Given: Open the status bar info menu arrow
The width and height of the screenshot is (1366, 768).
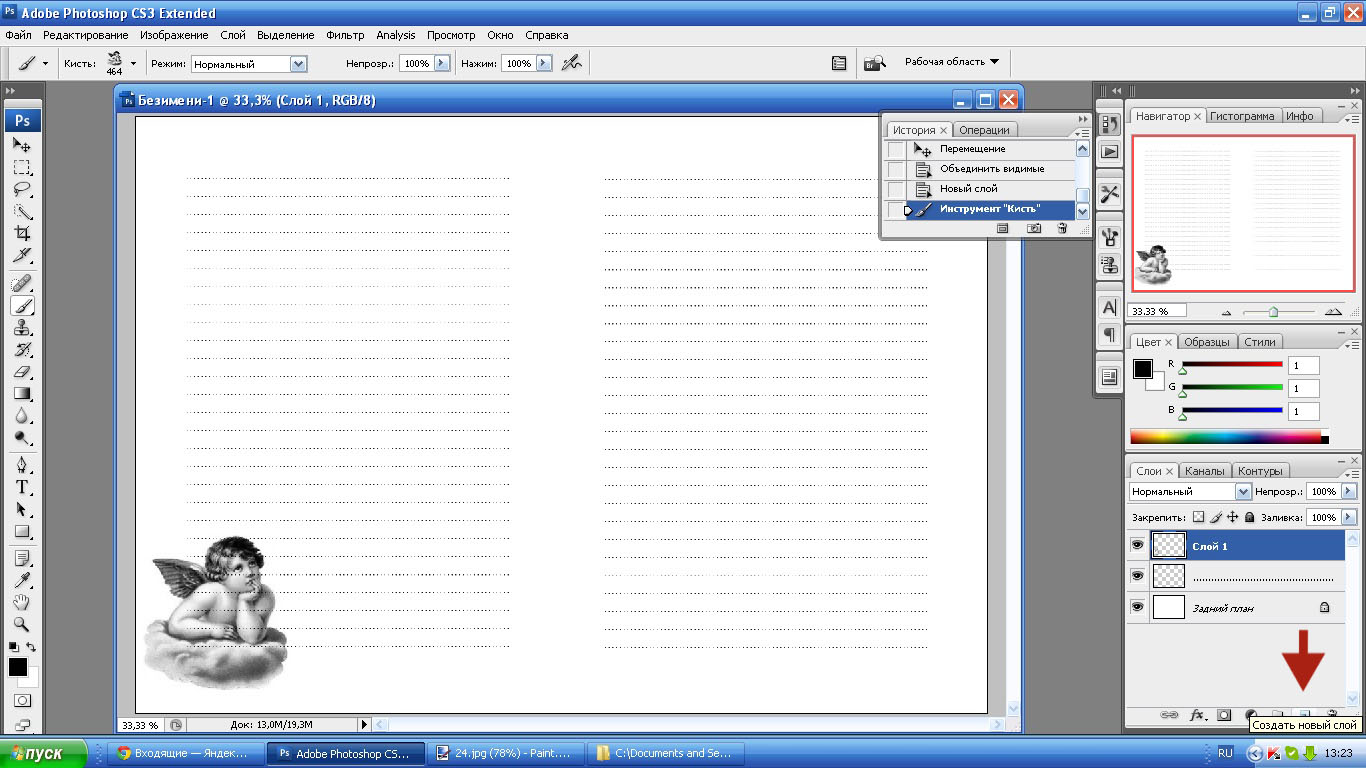Looking at the screenshot, I should pyautogui.click(x=364, y=725).
